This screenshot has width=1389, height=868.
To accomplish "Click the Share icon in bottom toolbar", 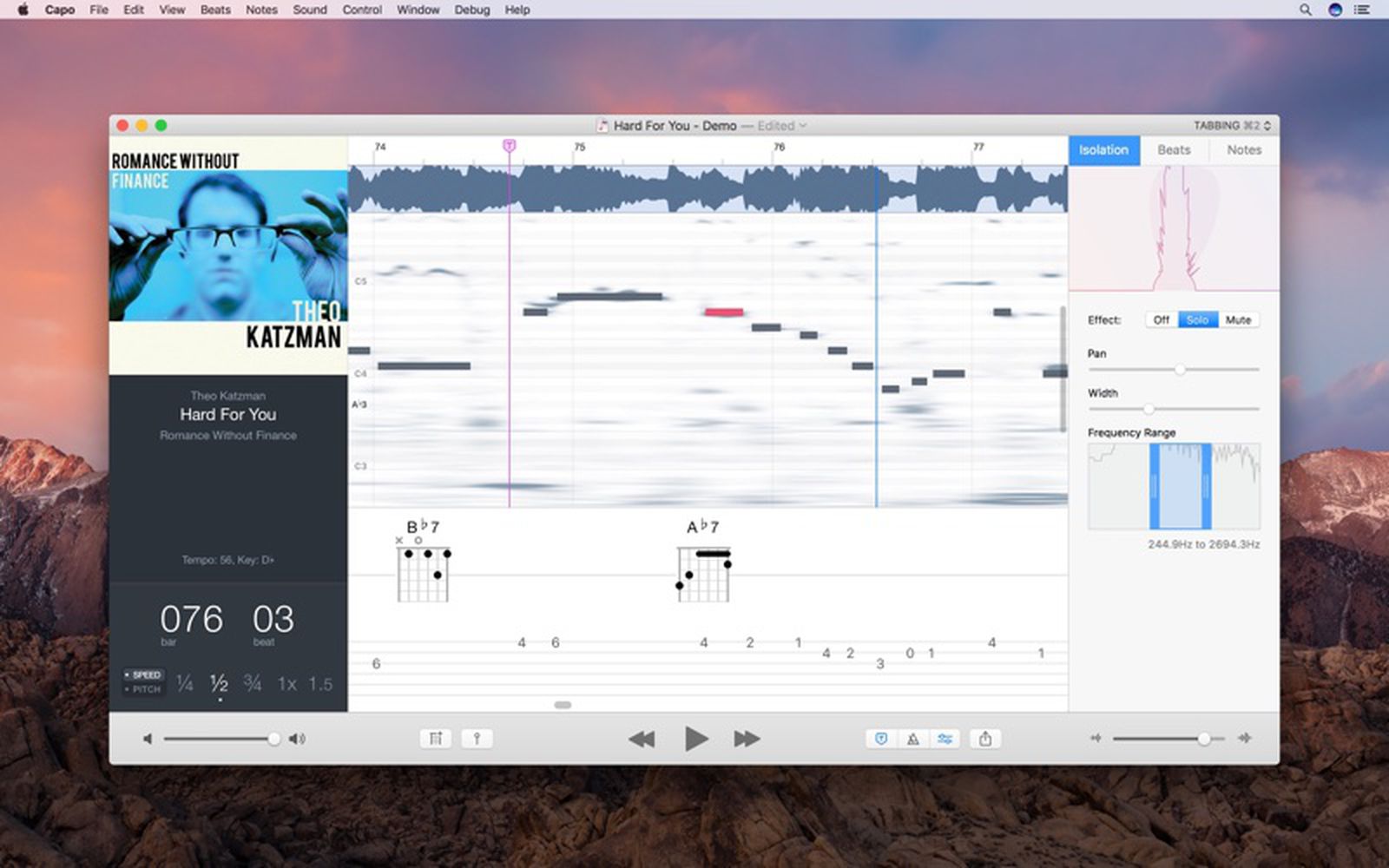I will tap(985, 739).
